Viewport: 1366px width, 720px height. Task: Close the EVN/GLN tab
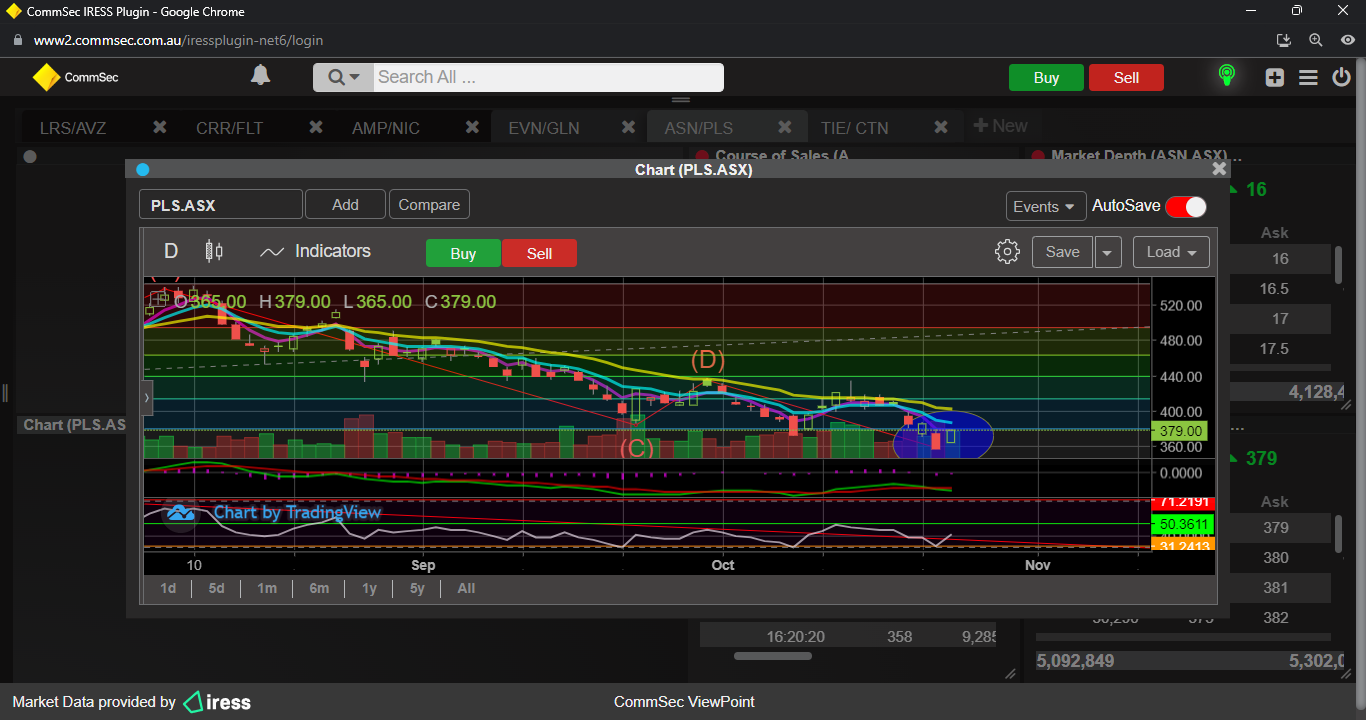[628, 127]
